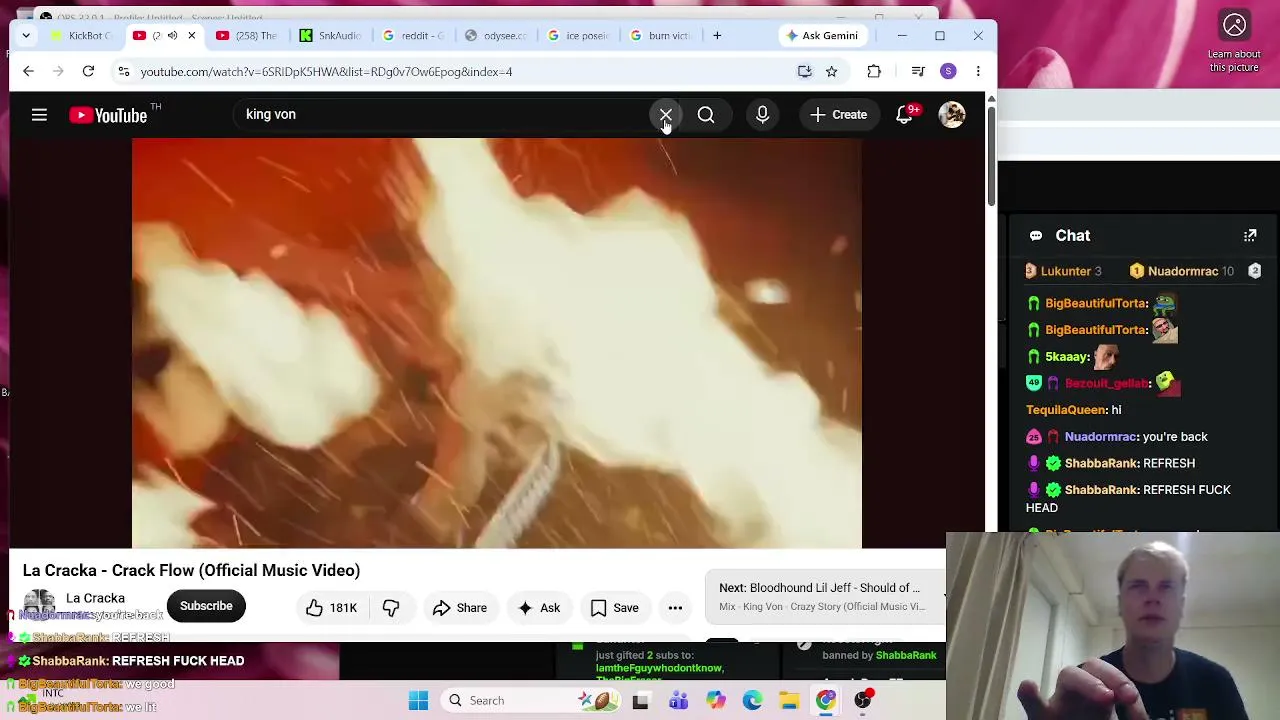Viewport: 1280px width, 720px height.
Task: Open Task View on the taskbar
Action: point(641,700)
